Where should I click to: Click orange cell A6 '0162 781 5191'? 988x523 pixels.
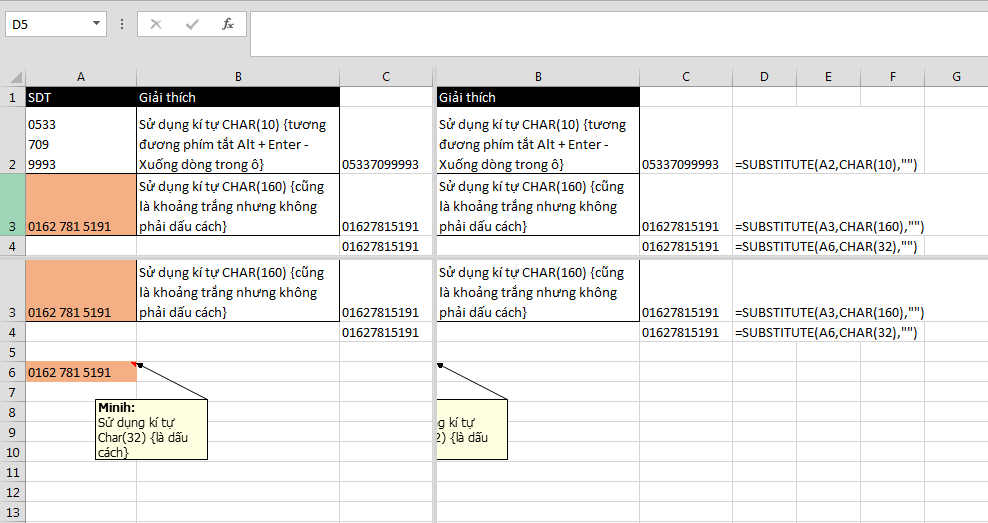[81, 372]
